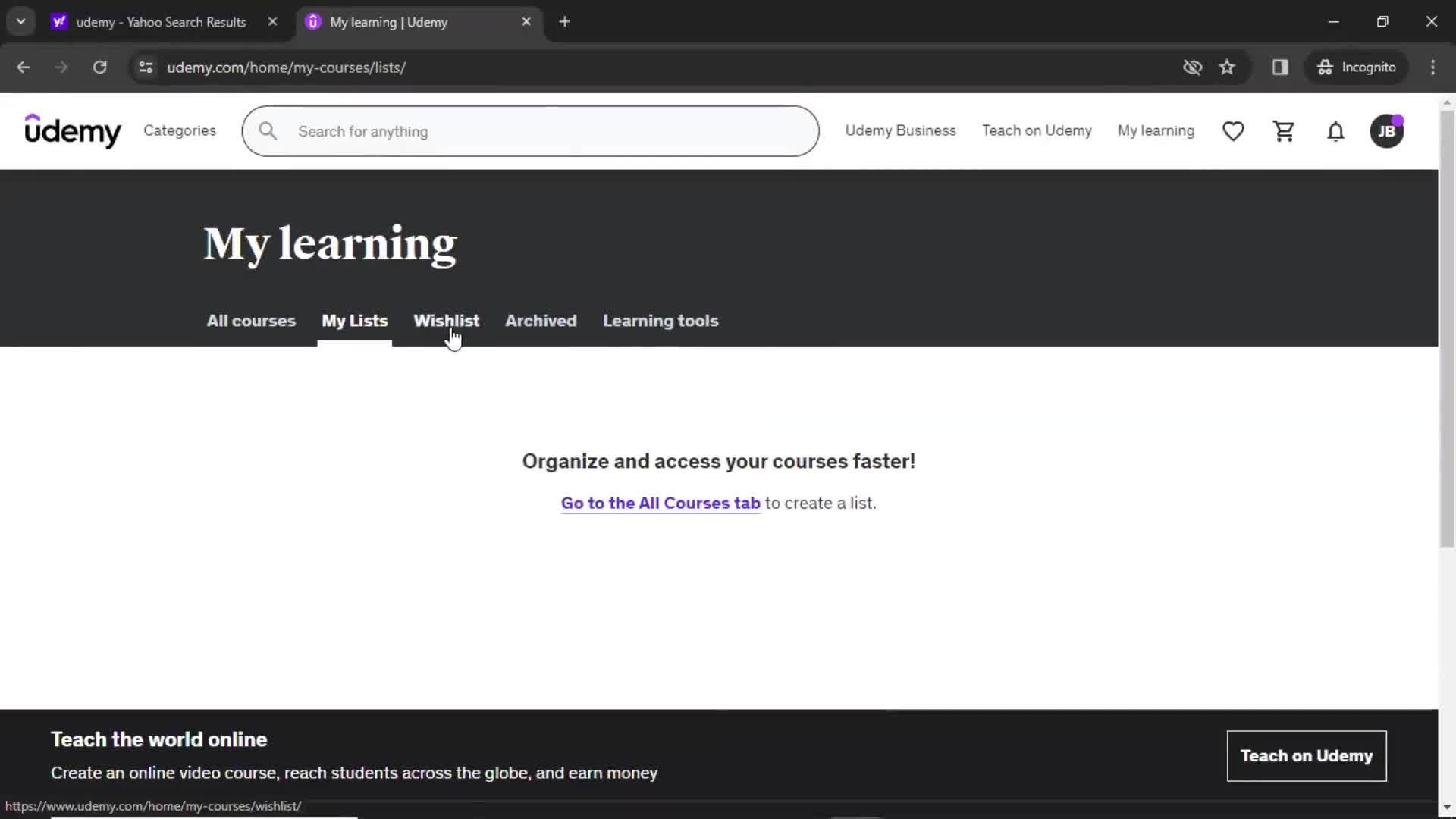Image resolution: width=1456 pixels, height=819 pixels.
Task: Go back with browser back arrow
Action: click(24, 67)
